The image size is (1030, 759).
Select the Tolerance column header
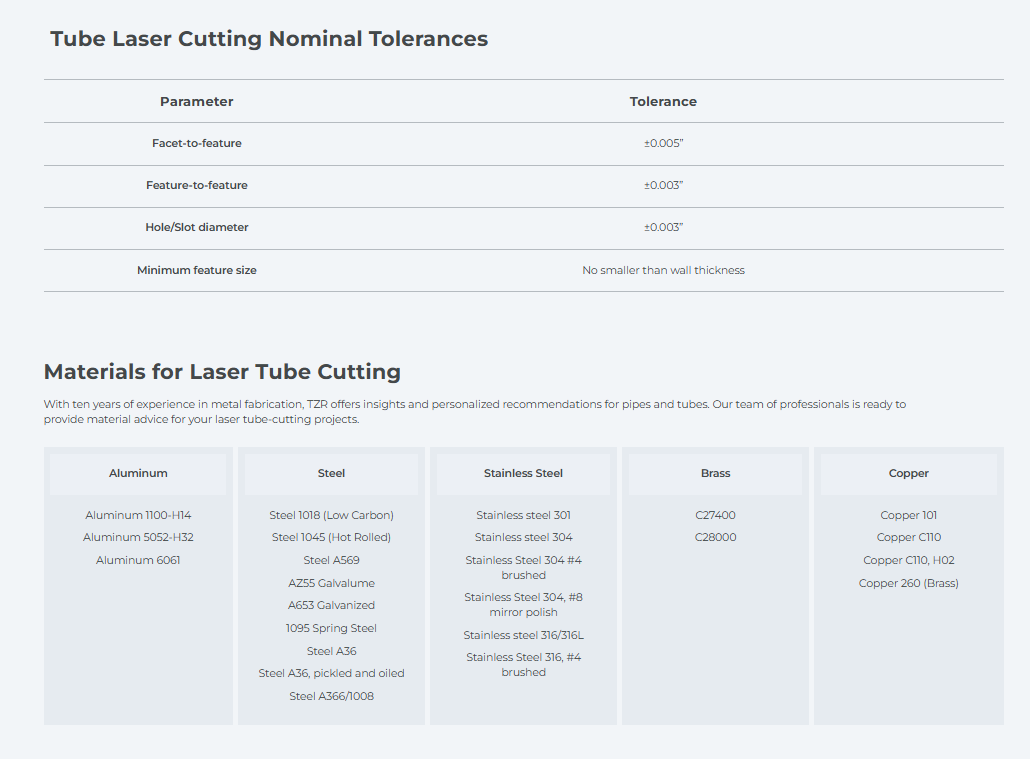click(x=663, y=102)
